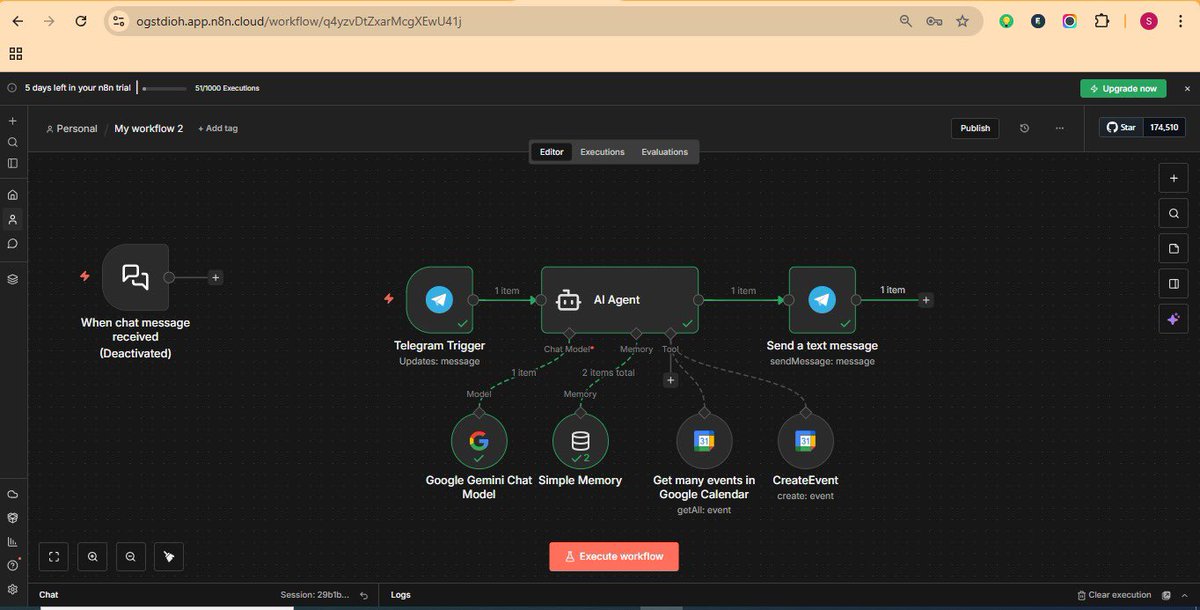Go to home overview in left sidebar

click(x=12, y=195)
